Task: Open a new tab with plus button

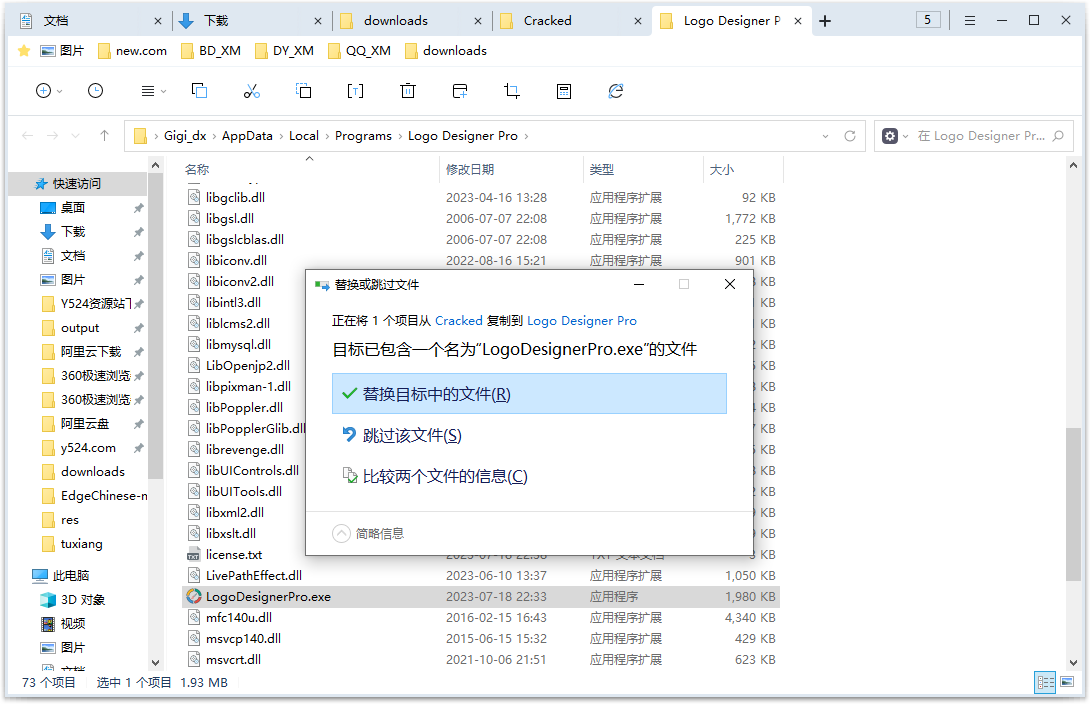Action: tap(825, 21)
